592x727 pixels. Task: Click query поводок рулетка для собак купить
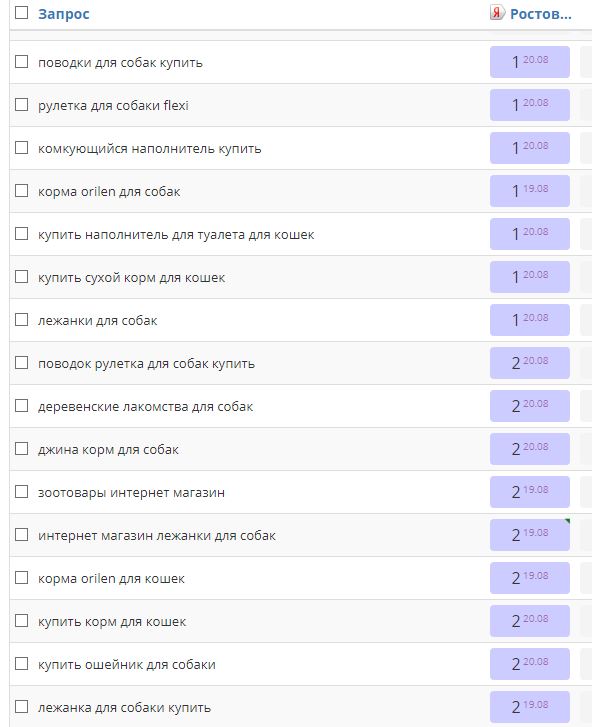(146, 364)
